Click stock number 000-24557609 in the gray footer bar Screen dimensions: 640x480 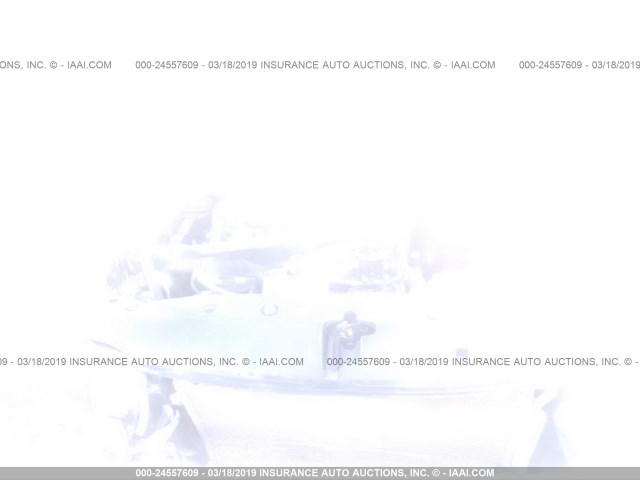point(169,473)
